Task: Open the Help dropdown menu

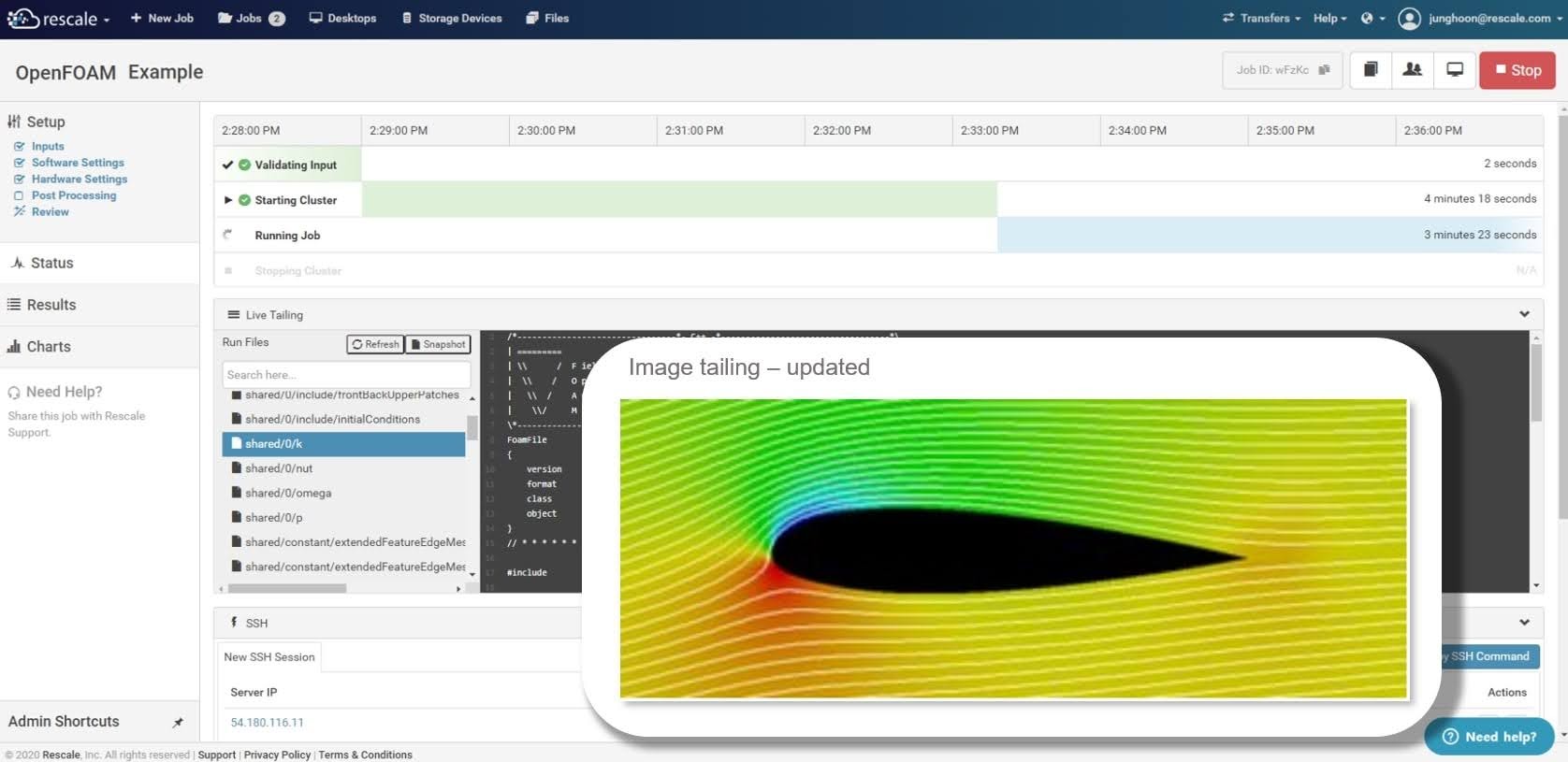Action: pos(1328,19)
